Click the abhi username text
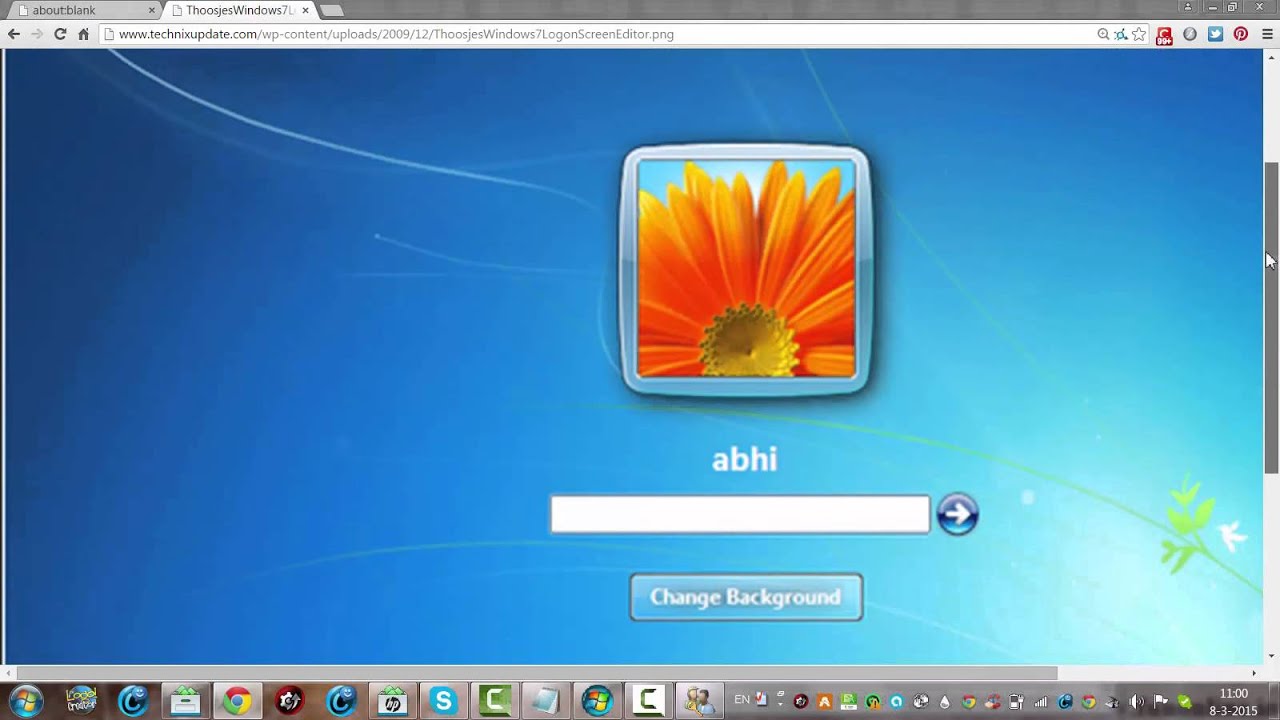The height and width of the screenshot is (720, 1280). pyautogui.click(x=744, y=459)
